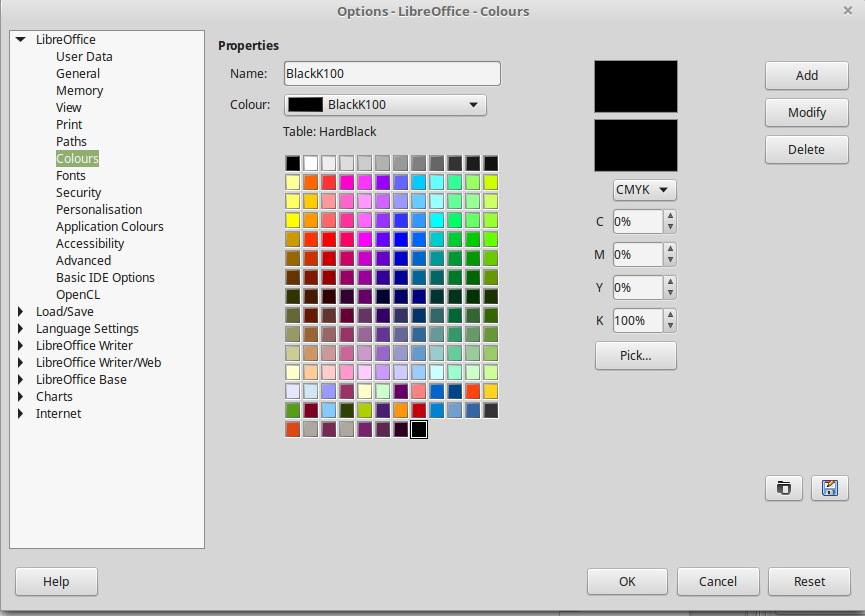Confirm the dialog with OK
The image size is (865, 616).
tap(627, 582)
